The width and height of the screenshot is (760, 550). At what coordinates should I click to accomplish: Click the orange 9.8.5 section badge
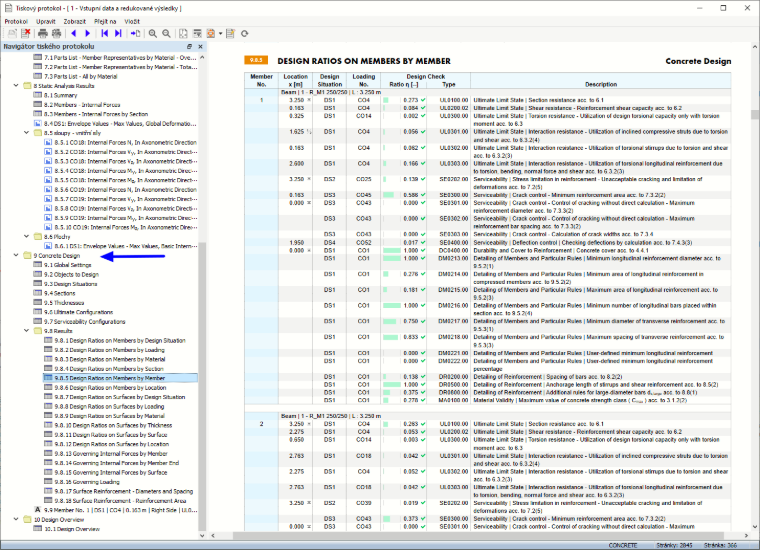point(256,60)
